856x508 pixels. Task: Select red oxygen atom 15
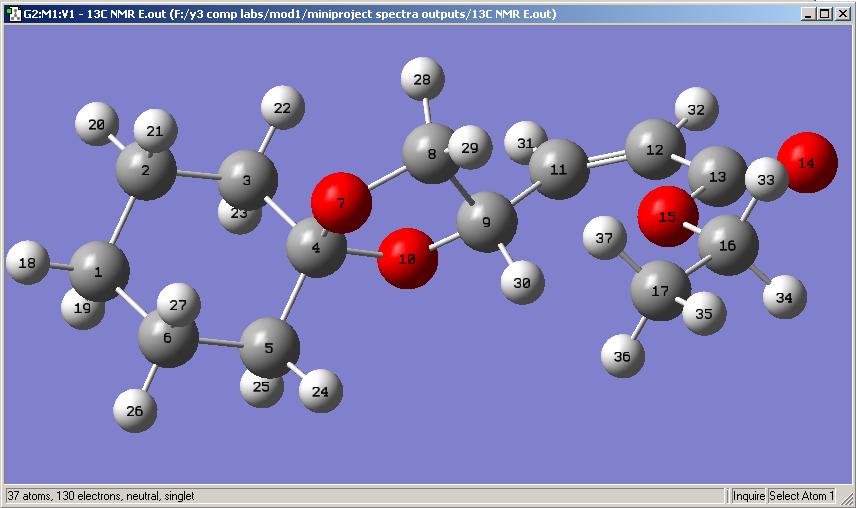coord(667,216)
